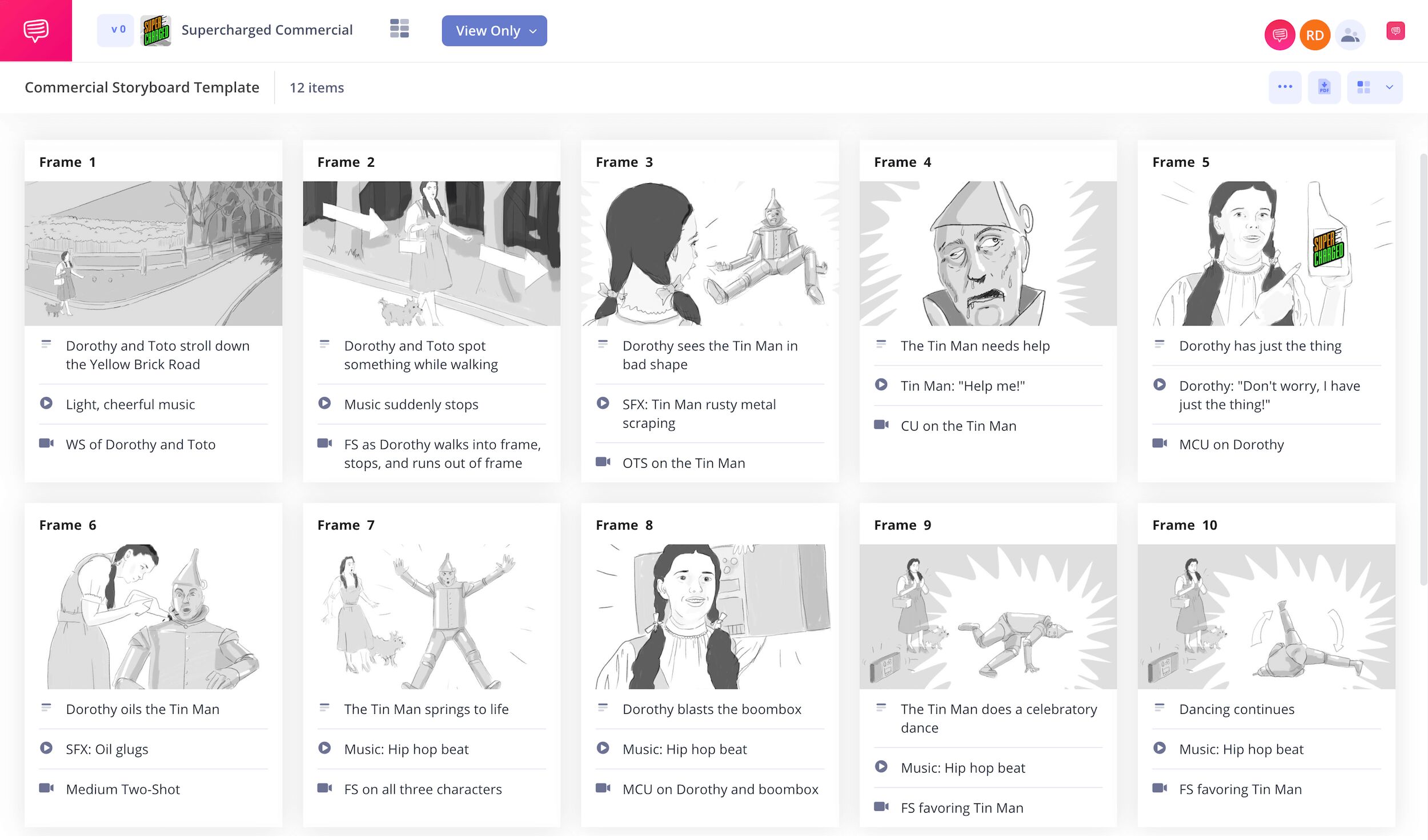
Task: Open the card layout view dropdown chevron
Action: 1389,87
